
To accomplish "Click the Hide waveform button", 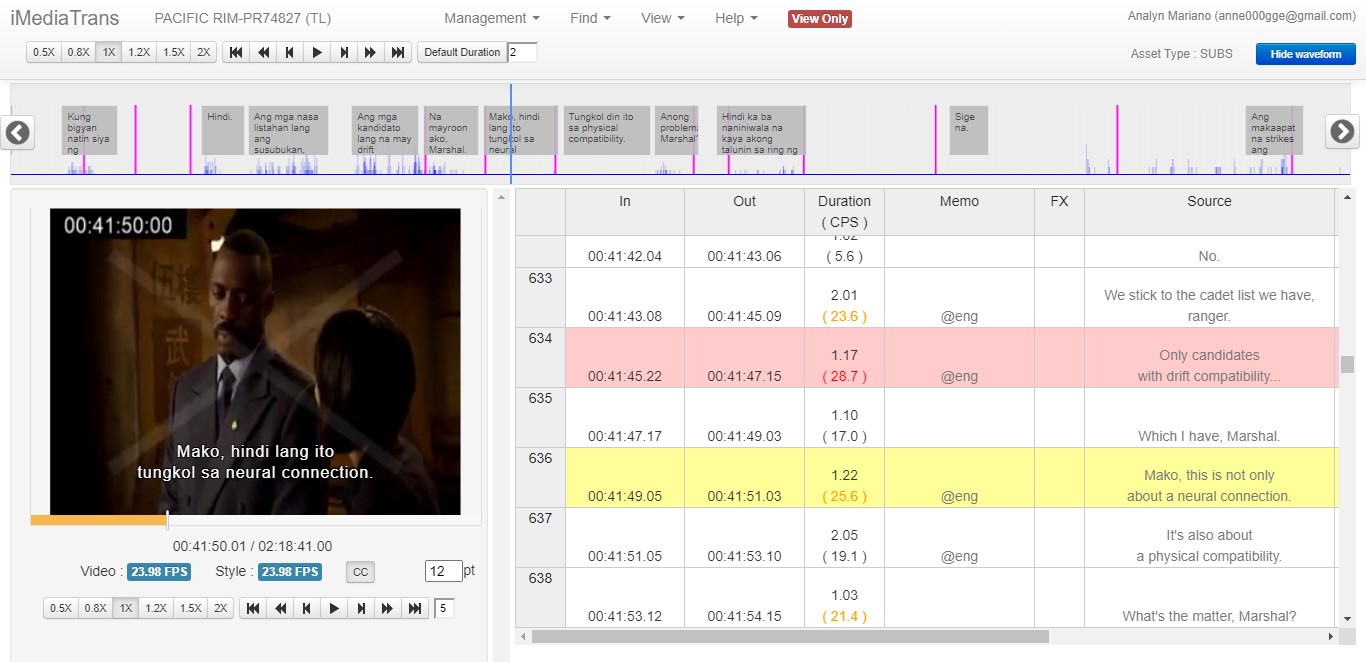I will [1306, 54].
